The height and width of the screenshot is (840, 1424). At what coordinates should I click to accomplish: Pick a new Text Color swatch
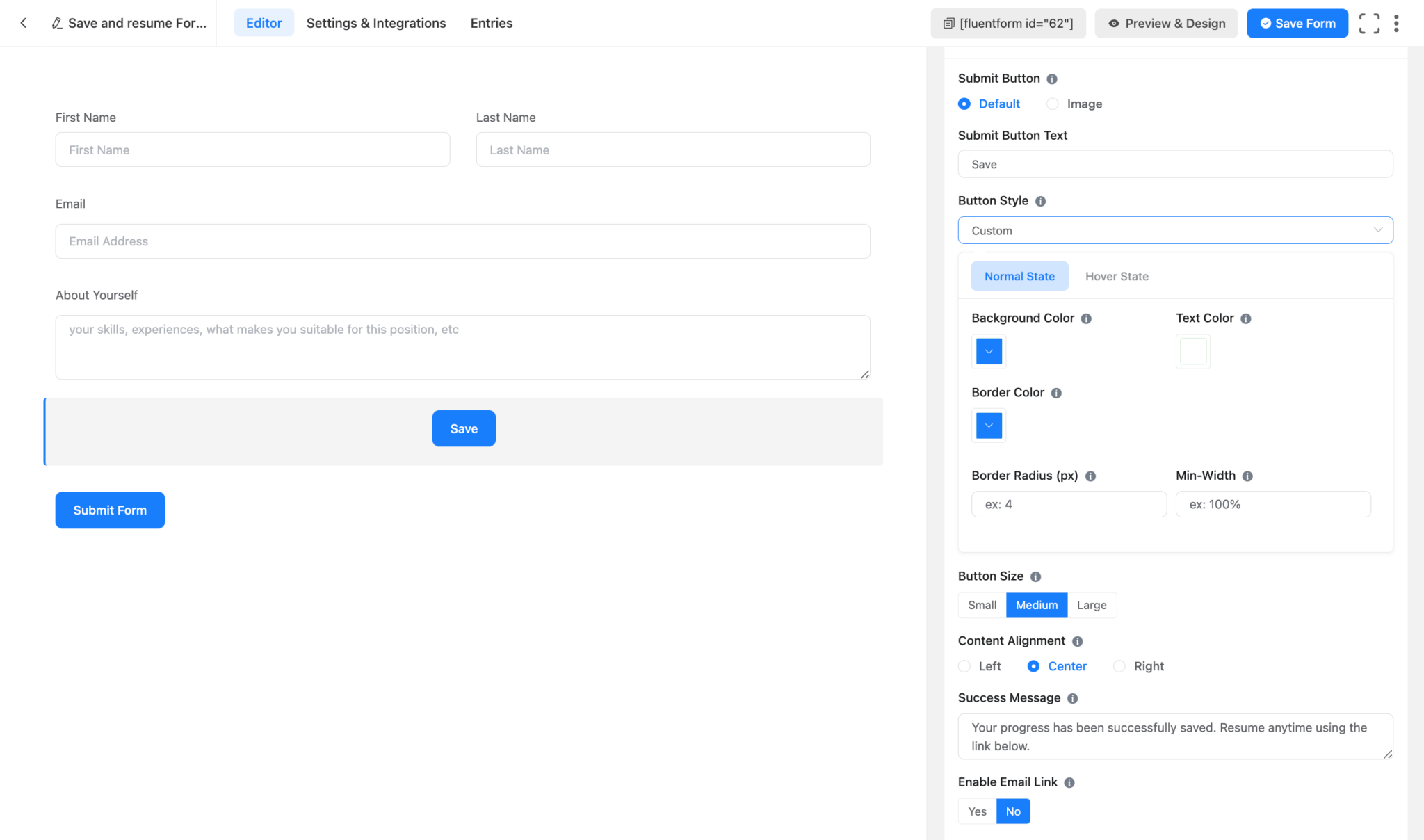coord(1192,351)
